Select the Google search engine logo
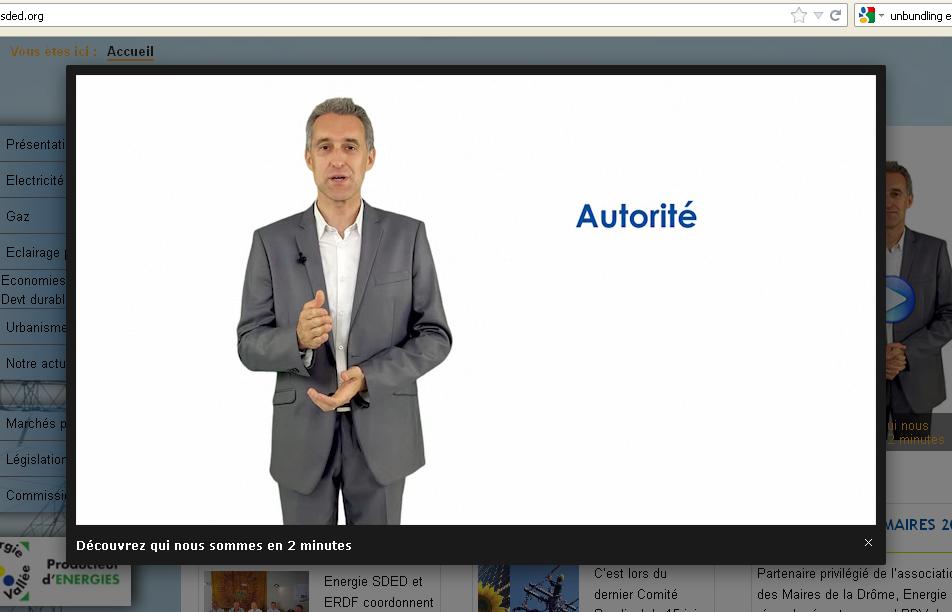Screen dimensions: 952x612 (x=864, y=15)
